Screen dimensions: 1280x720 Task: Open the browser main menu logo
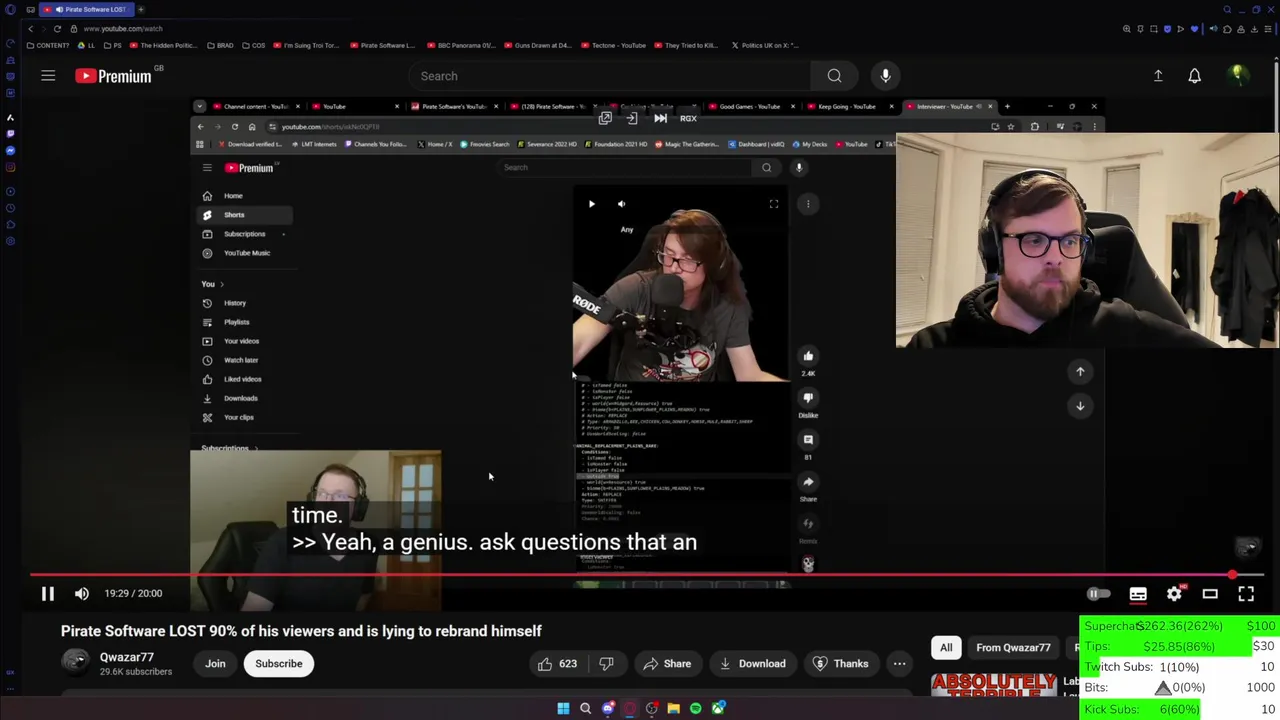click(x=10, y=9)
